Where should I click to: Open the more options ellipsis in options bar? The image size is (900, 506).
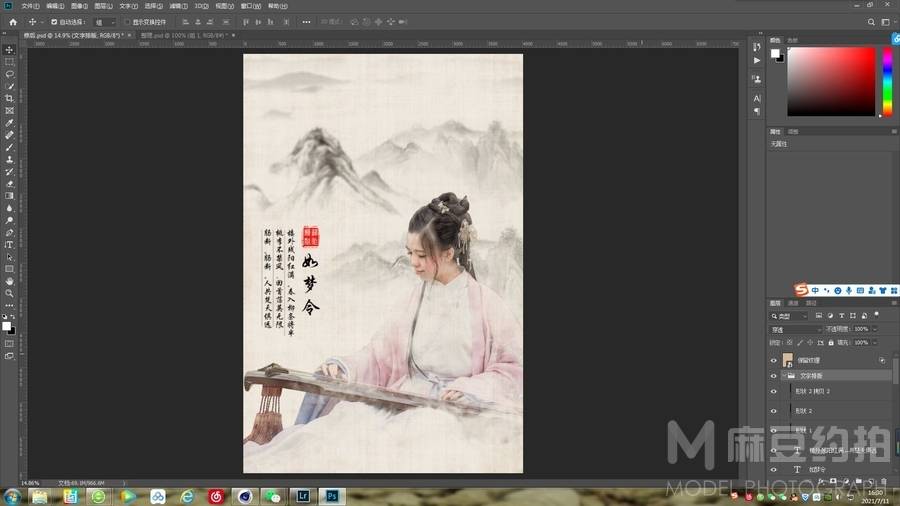click(307, 22)
